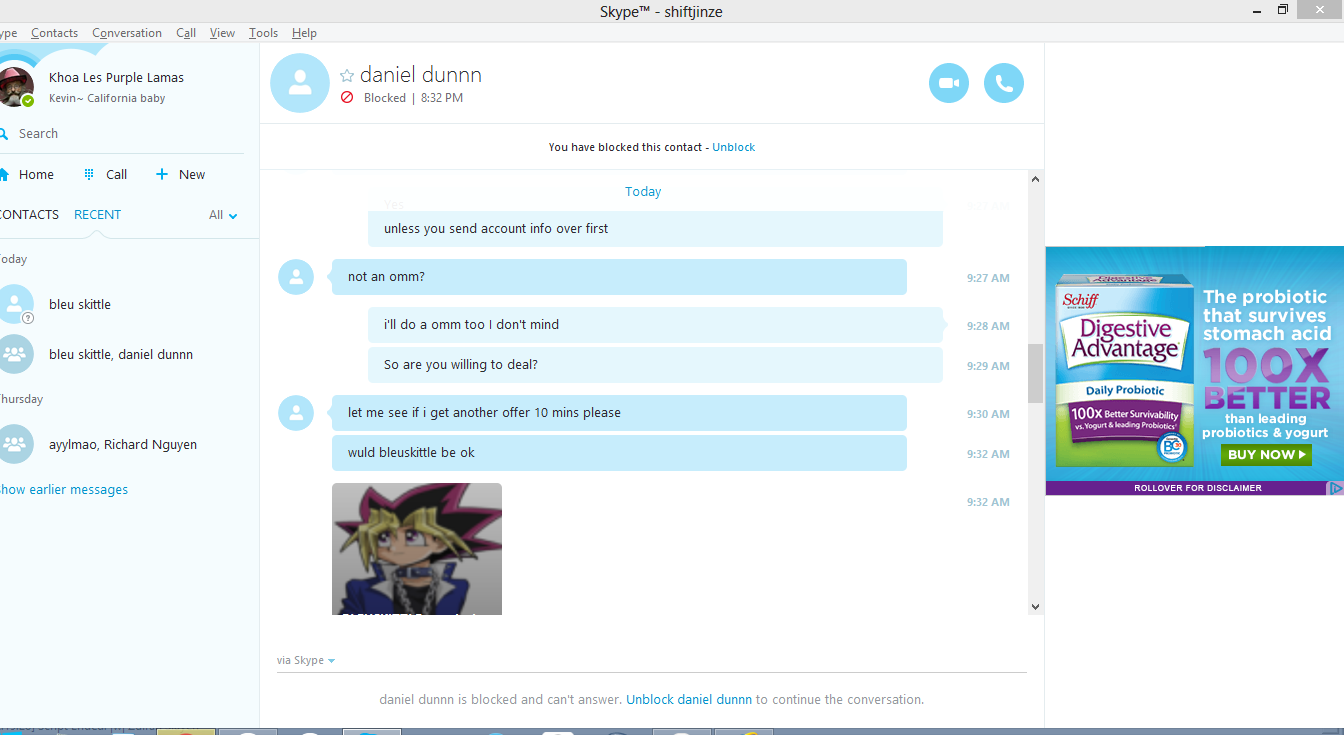Click Show earlier messages link
Image resolution: width=1344 pixels, height=735 pixels.
pos(64,490)
